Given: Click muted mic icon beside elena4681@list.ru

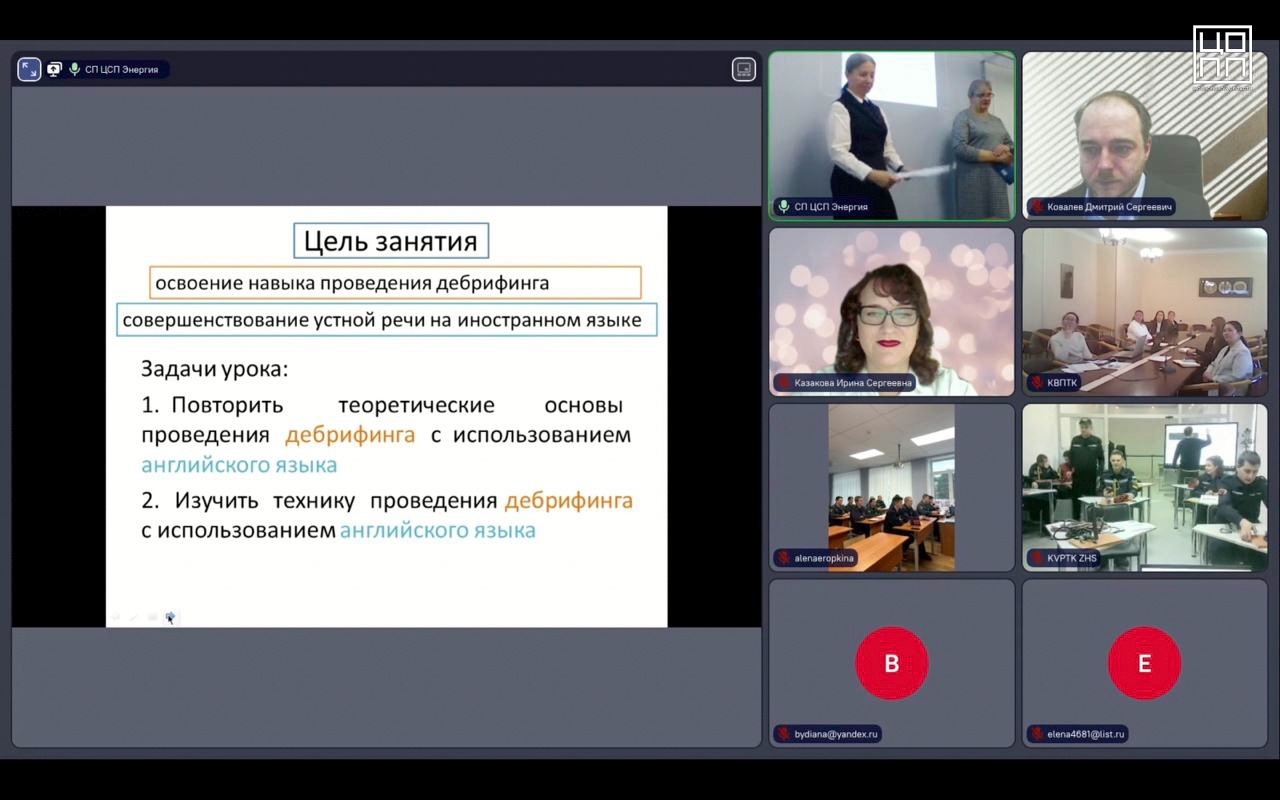Looking at the screenshot, I should [1038, 734].
